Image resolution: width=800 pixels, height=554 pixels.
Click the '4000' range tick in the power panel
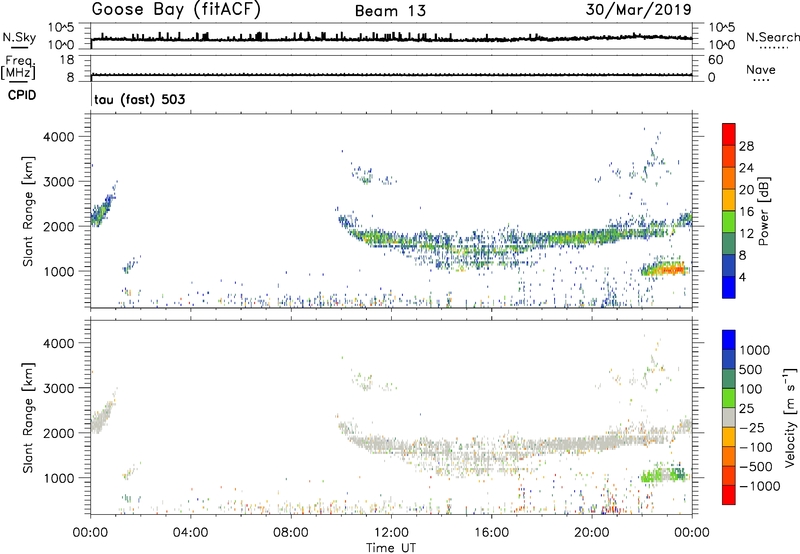[59, 137]
